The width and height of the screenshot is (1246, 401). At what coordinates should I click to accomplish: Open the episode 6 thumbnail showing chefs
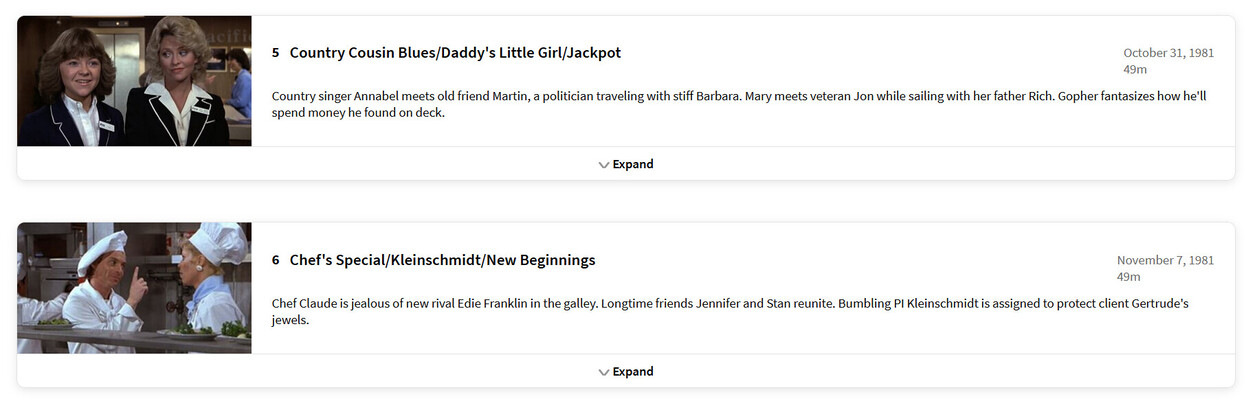[134, 288]
